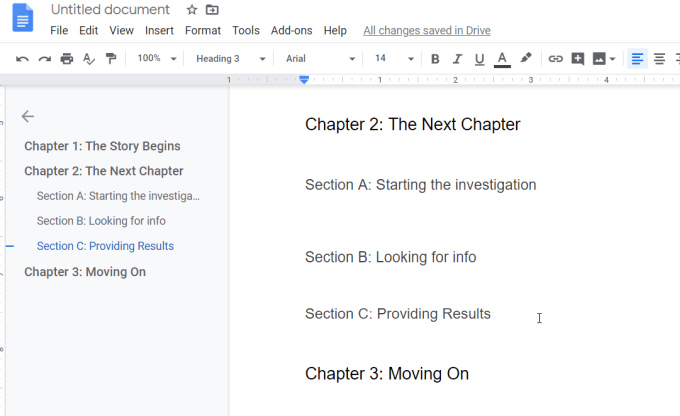Toggle italic formatting

[457, 59]
